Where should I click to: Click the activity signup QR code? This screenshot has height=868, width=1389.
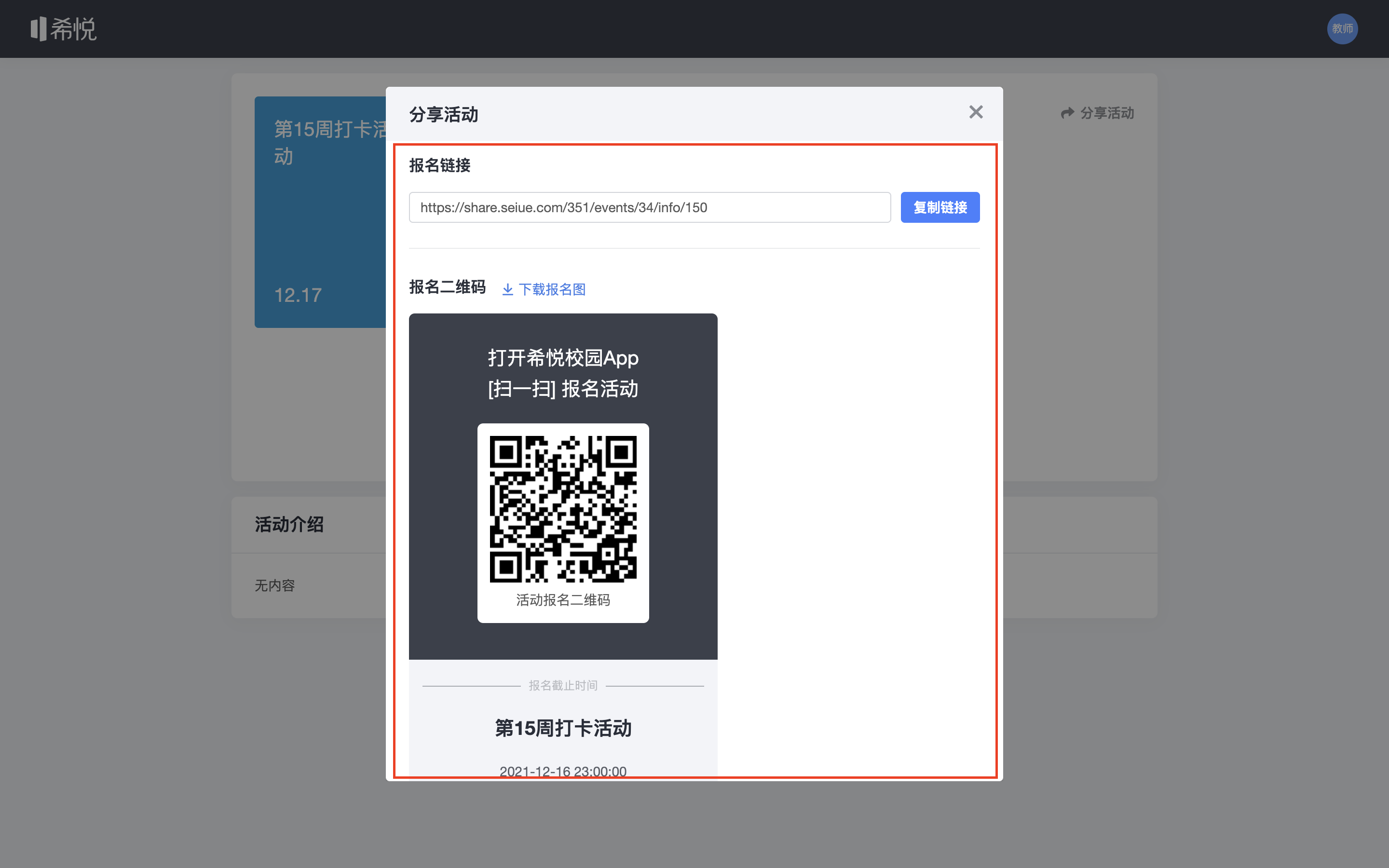[x=562, y=509]
